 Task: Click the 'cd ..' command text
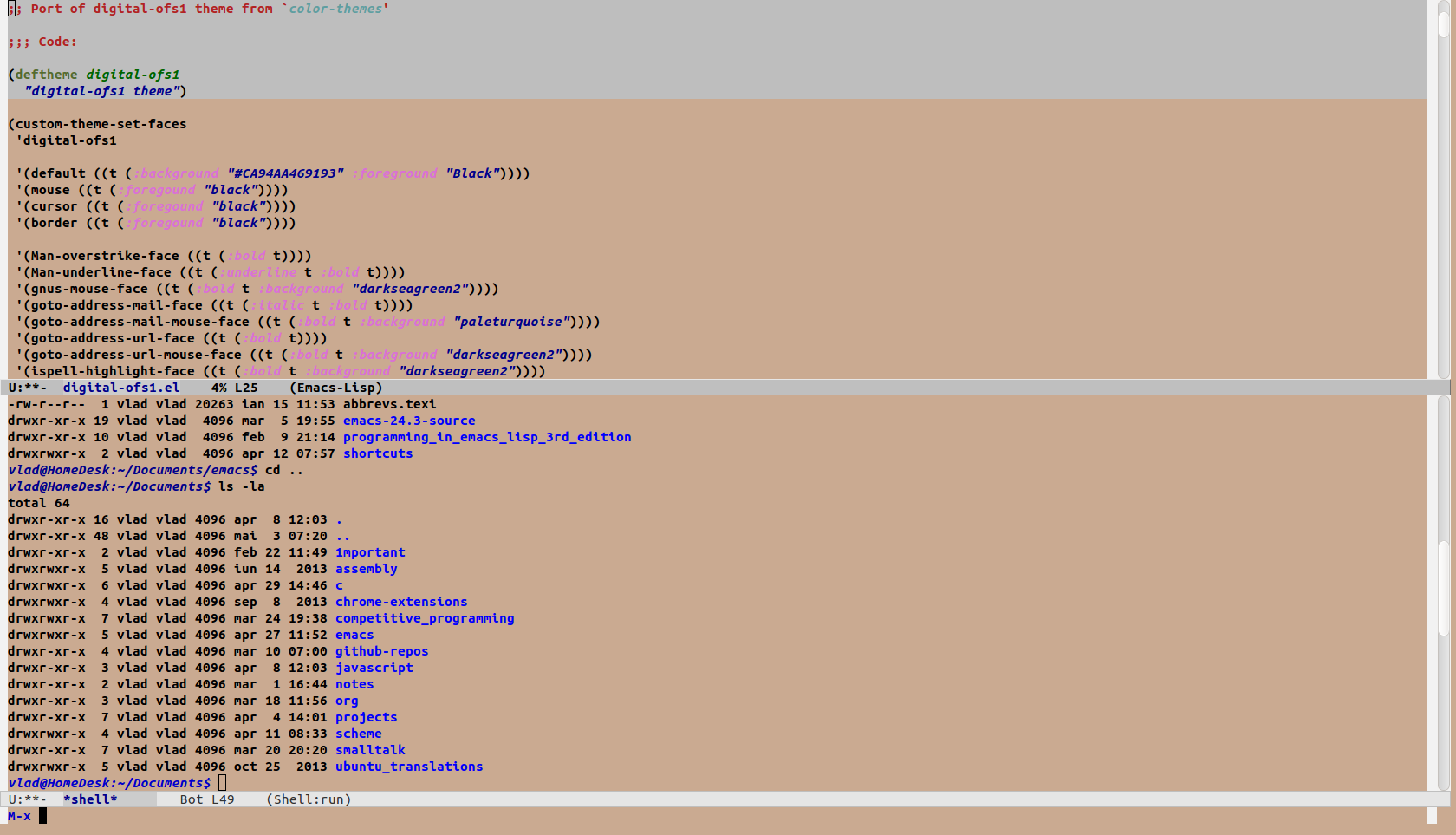click(x=284, y=470)
